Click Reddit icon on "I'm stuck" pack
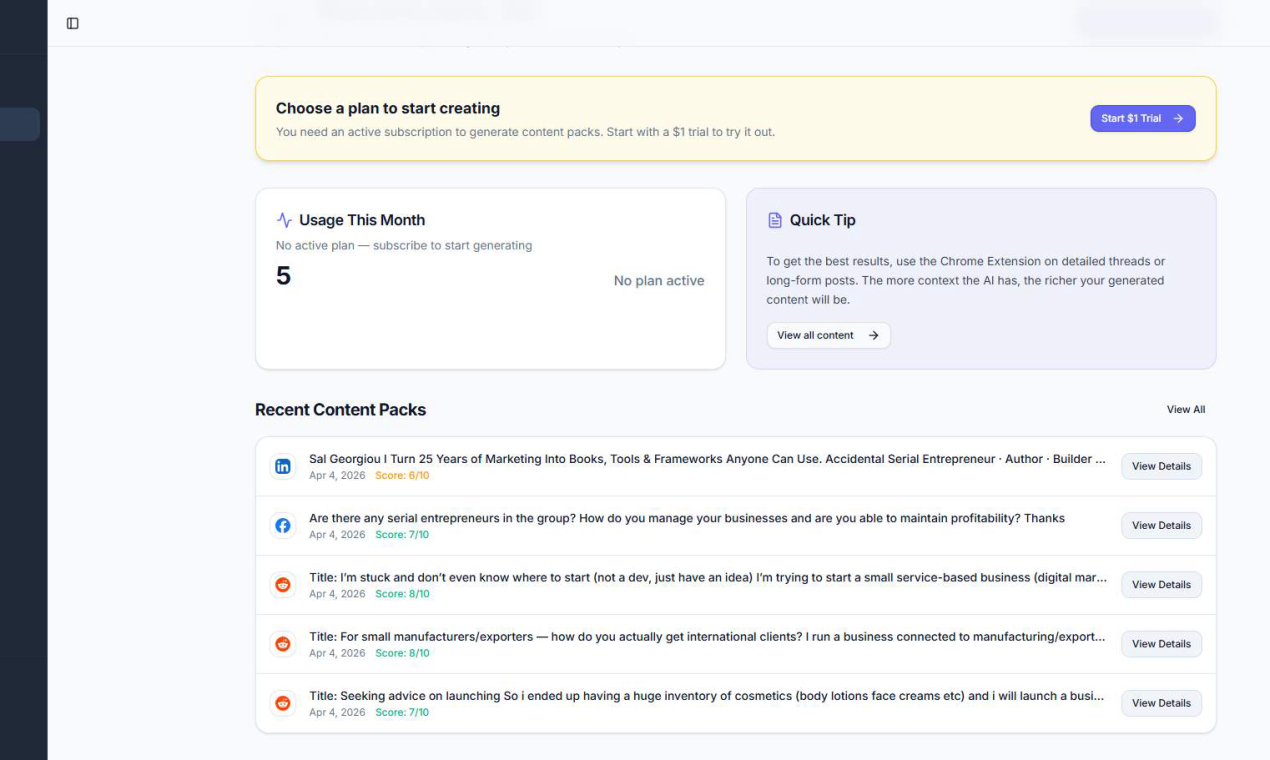Screen dimensions: 1270x760 point(283,585)
